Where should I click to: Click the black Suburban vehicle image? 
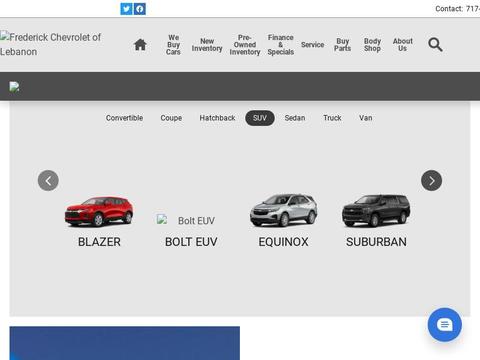point(376,211)
